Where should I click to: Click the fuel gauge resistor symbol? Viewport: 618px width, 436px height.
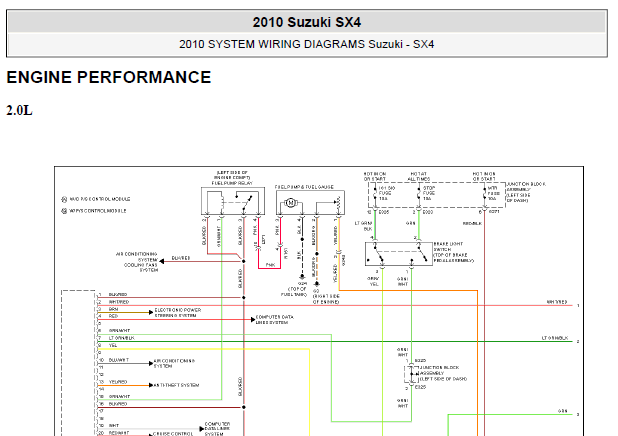[x=338, y=203]
